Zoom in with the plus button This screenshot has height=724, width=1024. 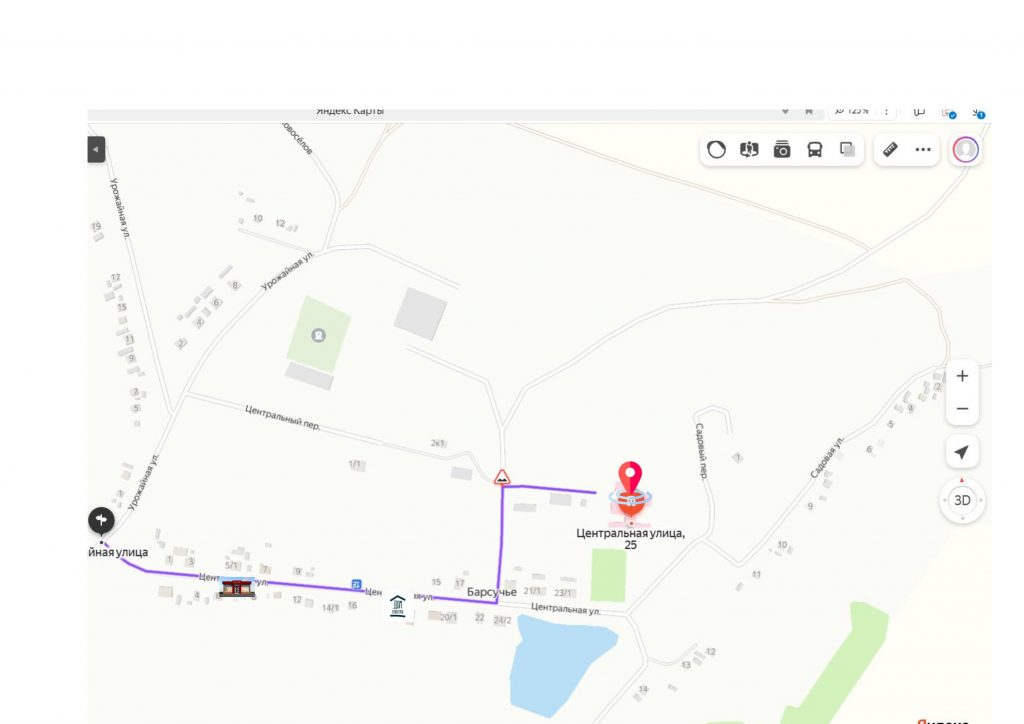pos(962,376)
